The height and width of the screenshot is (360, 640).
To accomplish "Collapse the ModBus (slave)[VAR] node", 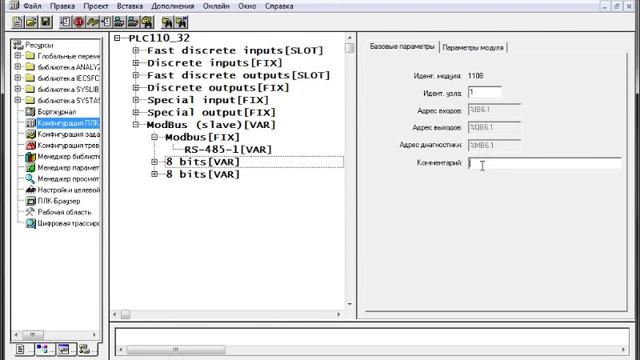I will 136,125.
